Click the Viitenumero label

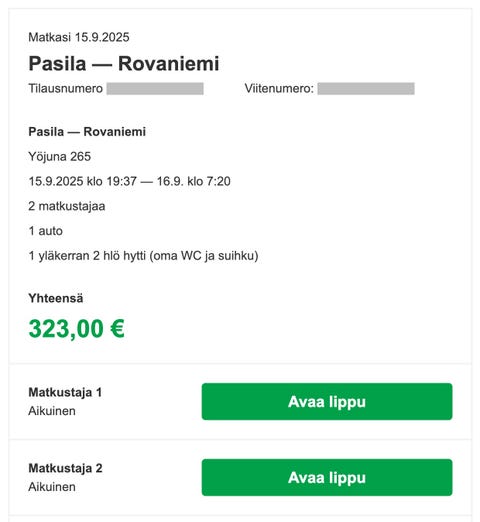coord(279,89)
